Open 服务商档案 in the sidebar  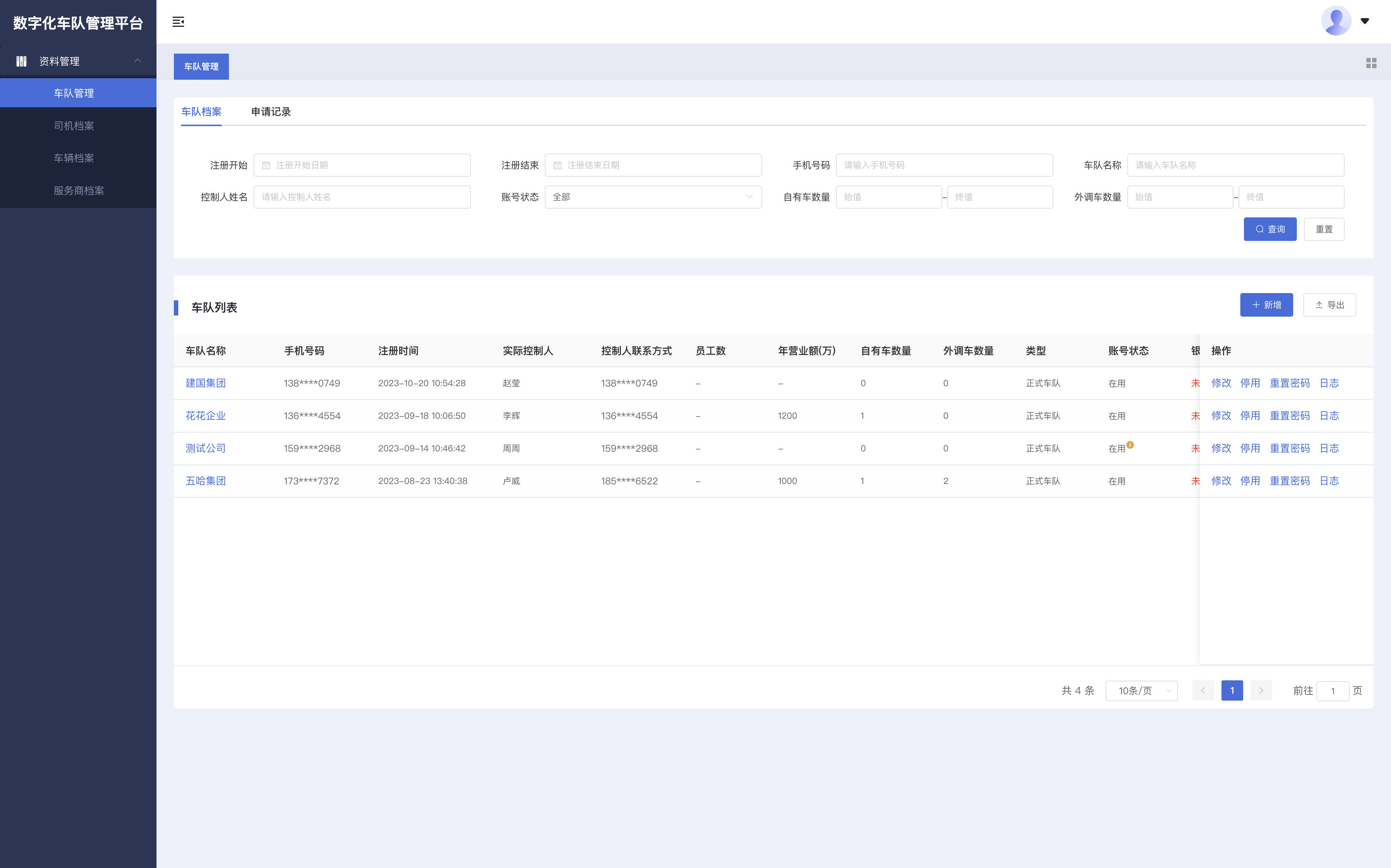pos(78,191)
